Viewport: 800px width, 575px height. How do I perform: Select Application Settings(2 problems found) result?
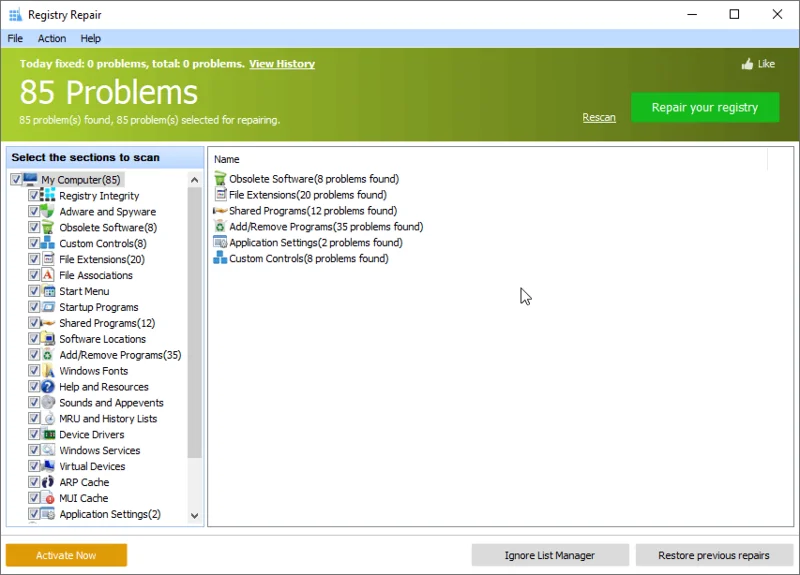(x=315, y=242)
